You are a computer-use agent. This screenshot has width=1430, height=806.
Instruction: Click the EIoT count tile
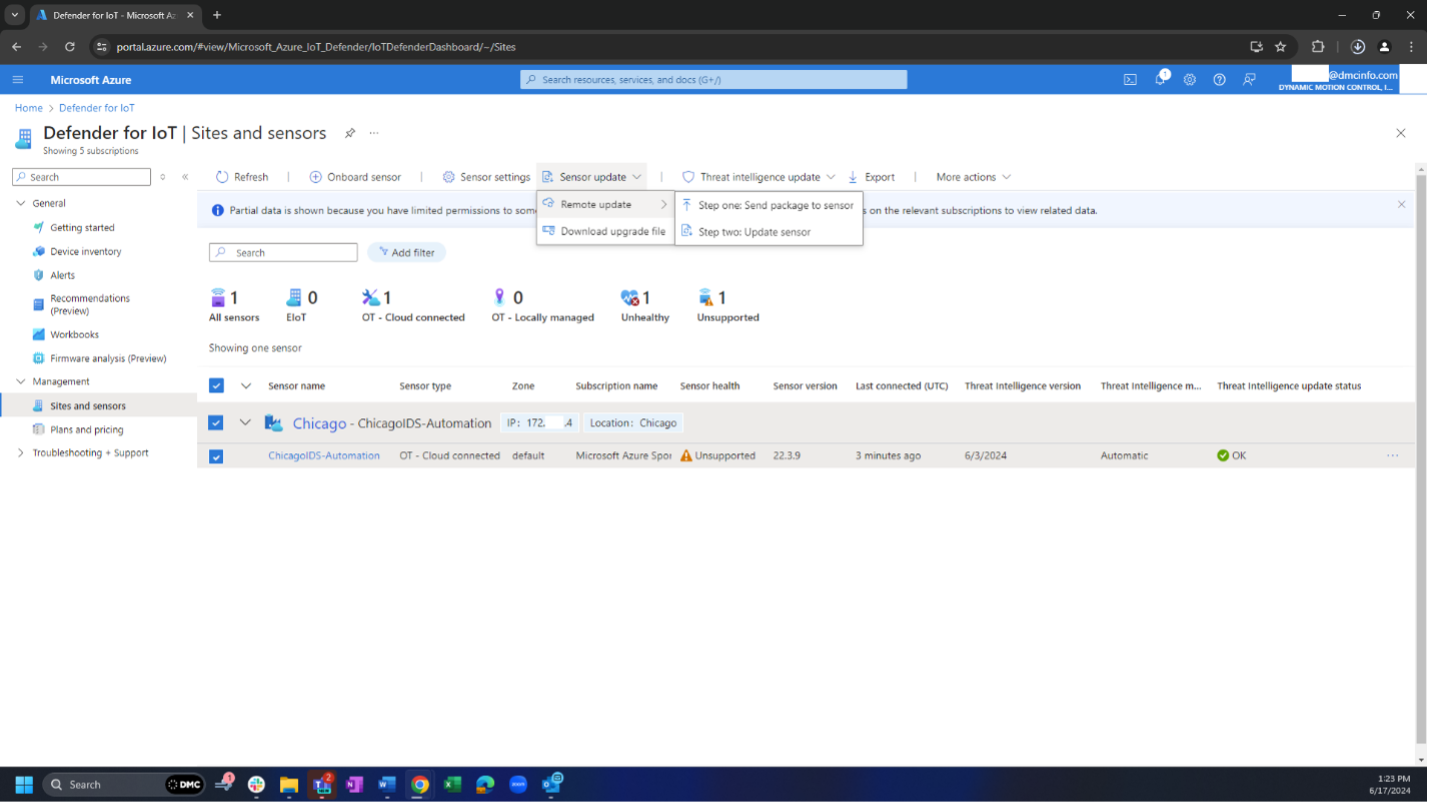pos(300,306)
